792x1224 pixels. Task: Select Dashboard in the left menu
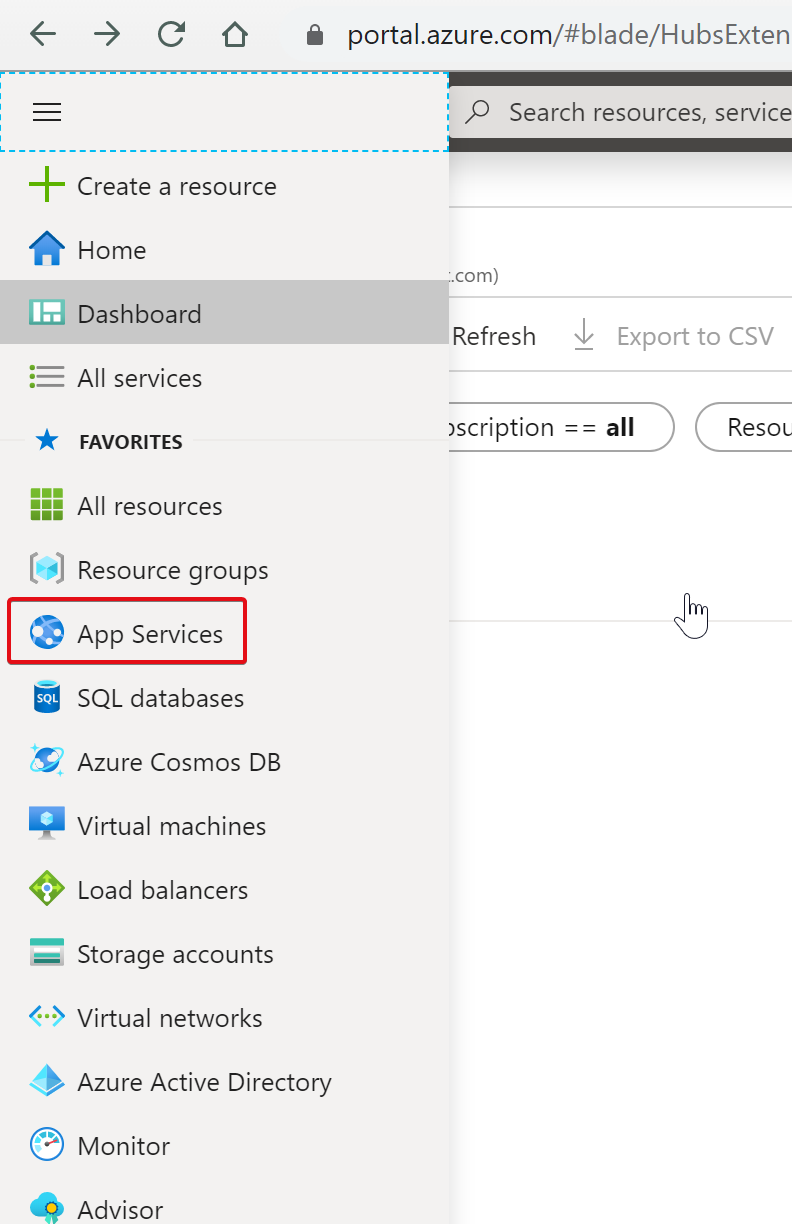pyautogui.click(x=139, y=314)
